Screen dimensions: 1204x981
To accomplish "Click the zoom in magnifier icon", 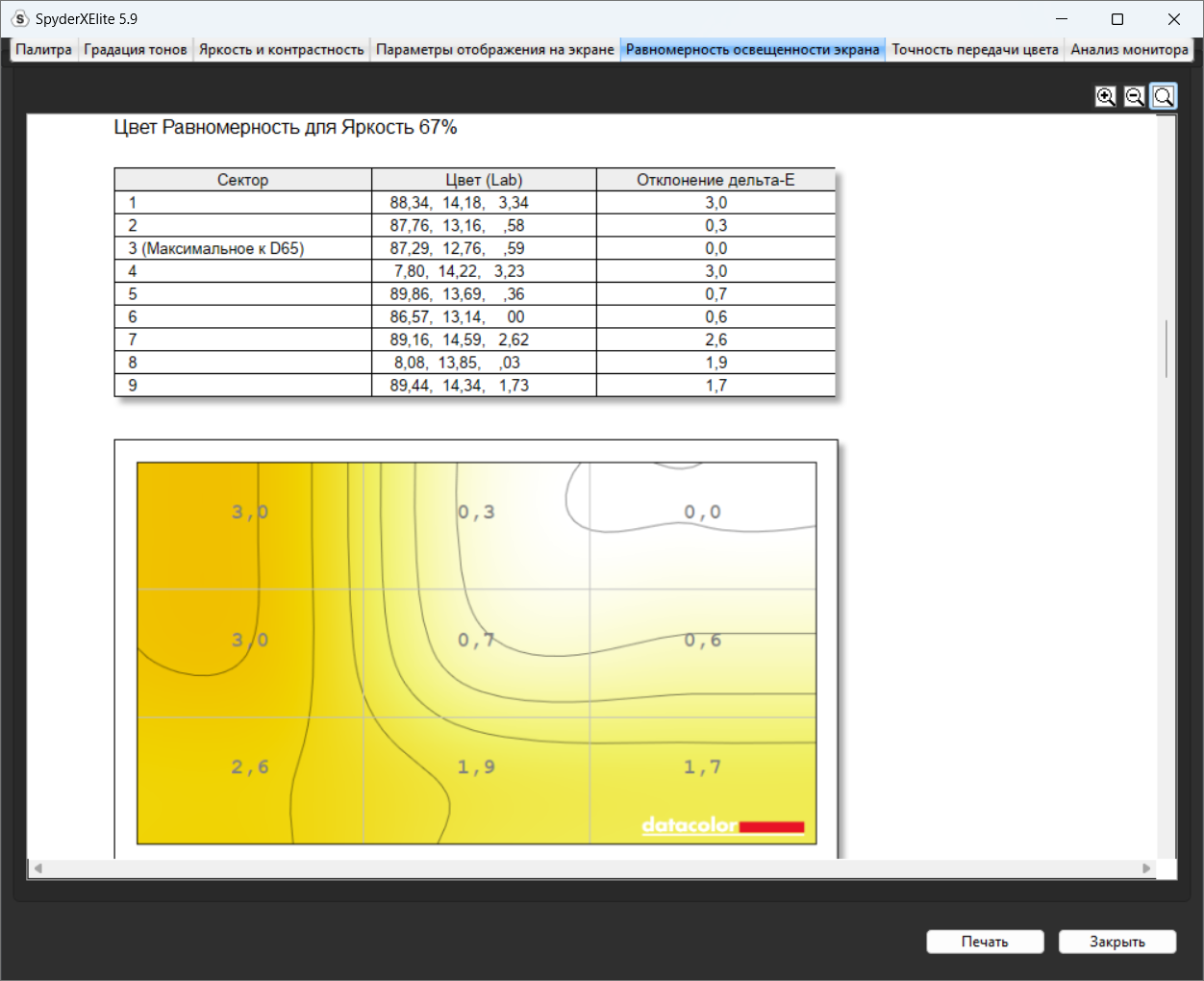I will 1106,96.
